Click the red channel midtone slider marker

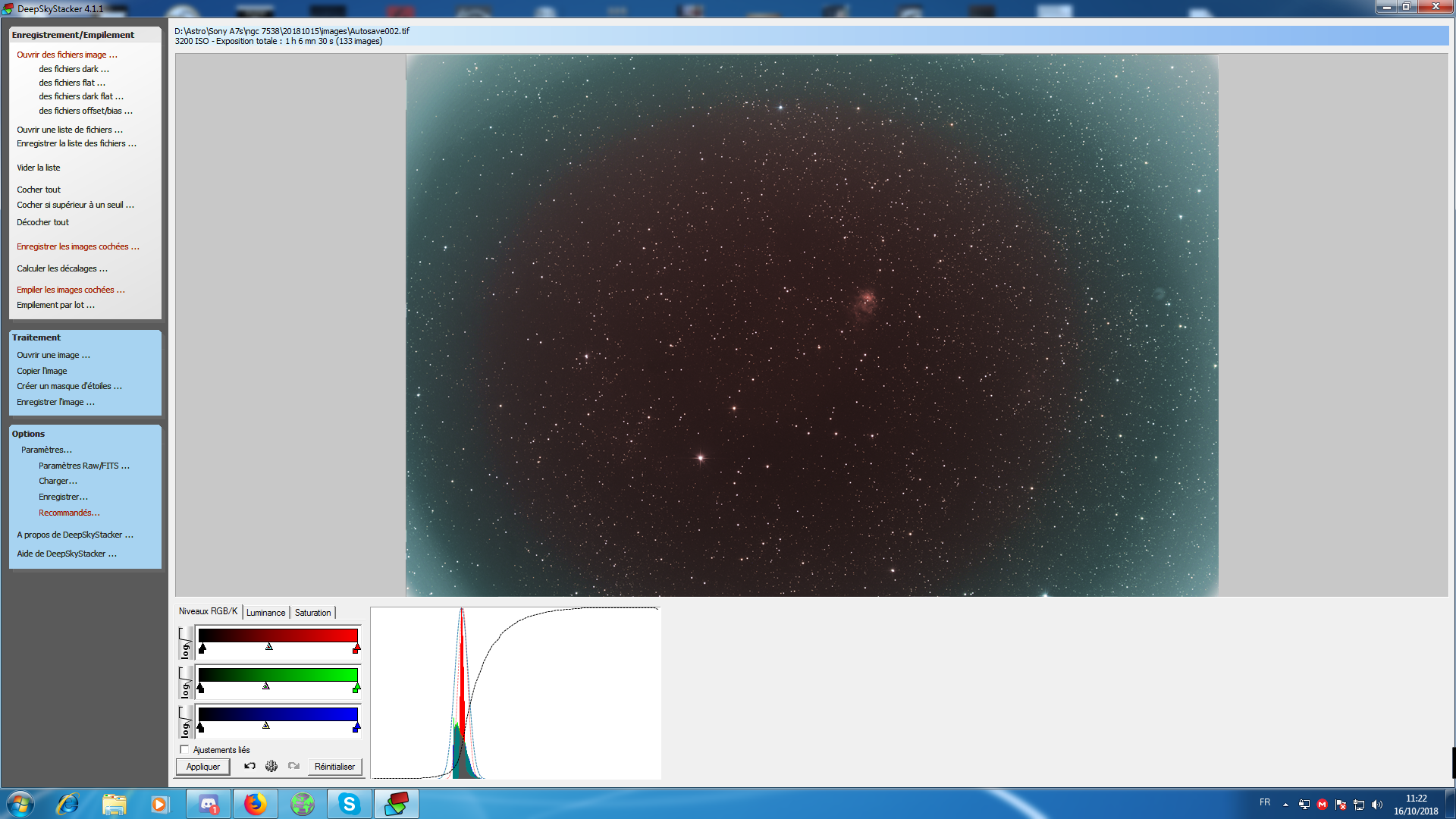269,647
